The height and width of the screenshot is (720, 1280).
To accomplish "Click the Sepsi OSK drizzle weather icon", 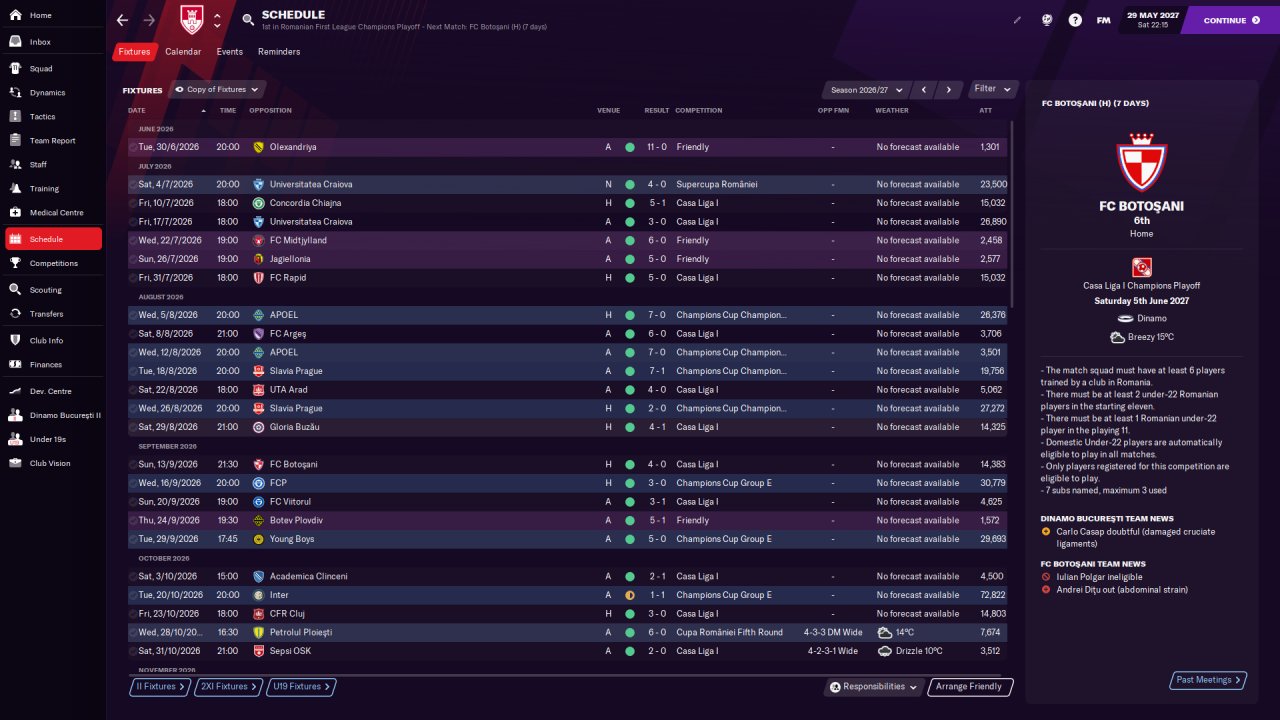I will click(886, 651).
